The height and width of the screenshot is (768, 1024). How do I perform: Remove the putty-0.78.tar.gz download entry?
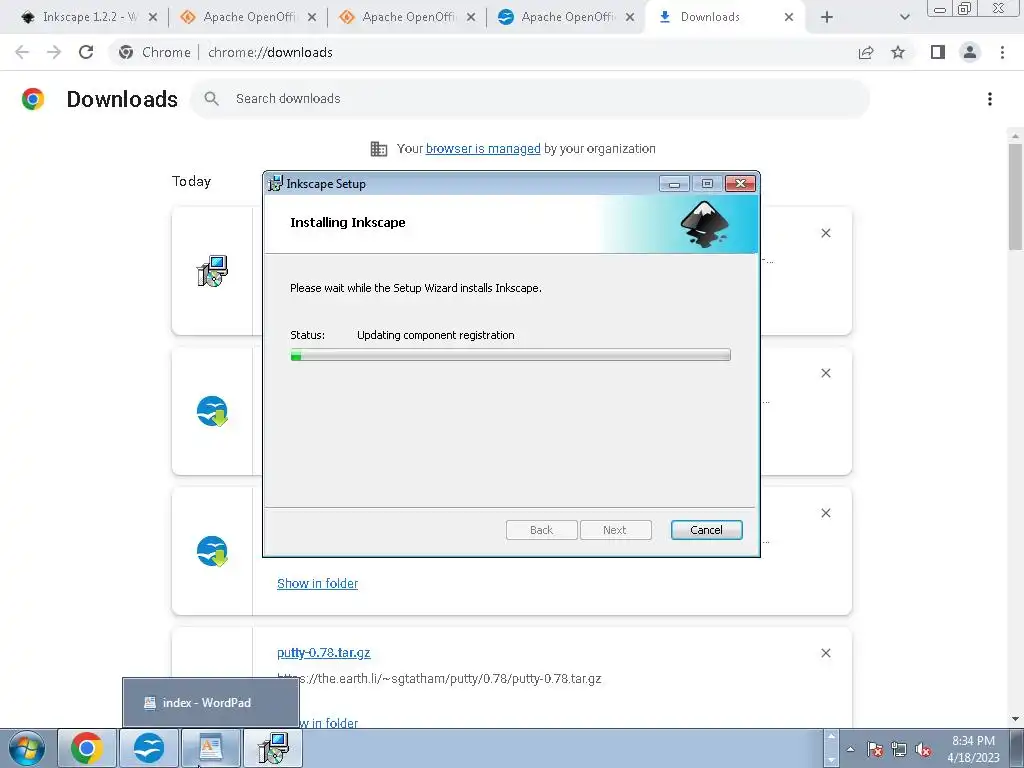pos(826,653)
